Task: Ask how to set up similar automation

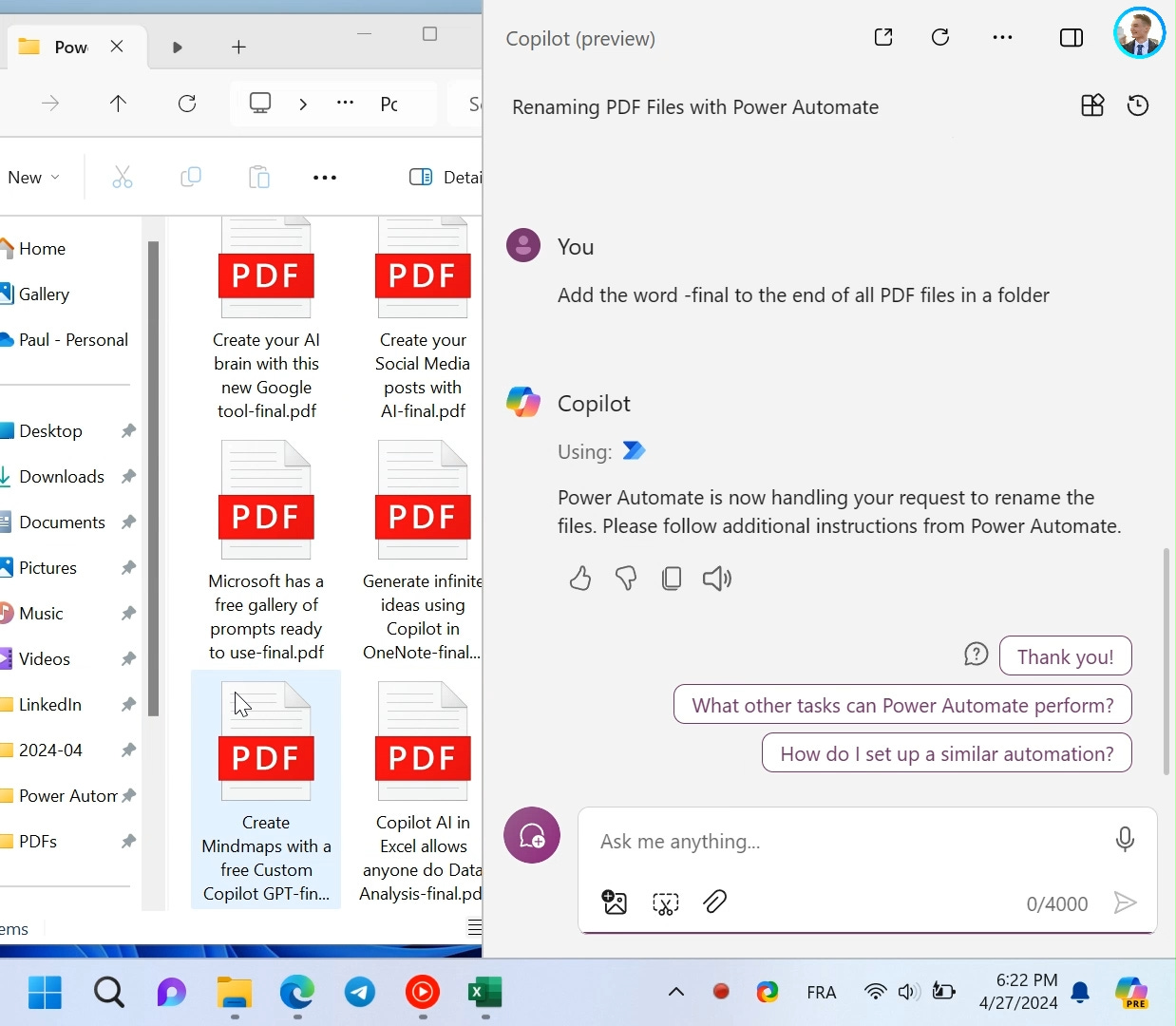Action: pyautogui.click(x=947, y=753)
